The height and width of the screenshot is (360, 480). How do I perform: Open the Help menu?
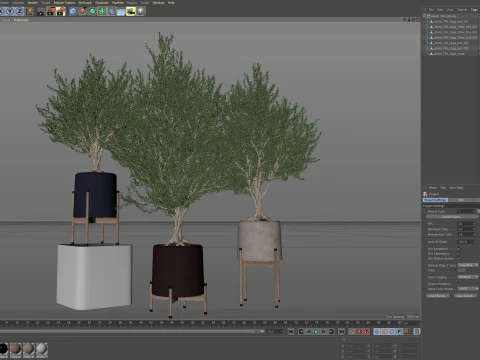tap(171, 3)
